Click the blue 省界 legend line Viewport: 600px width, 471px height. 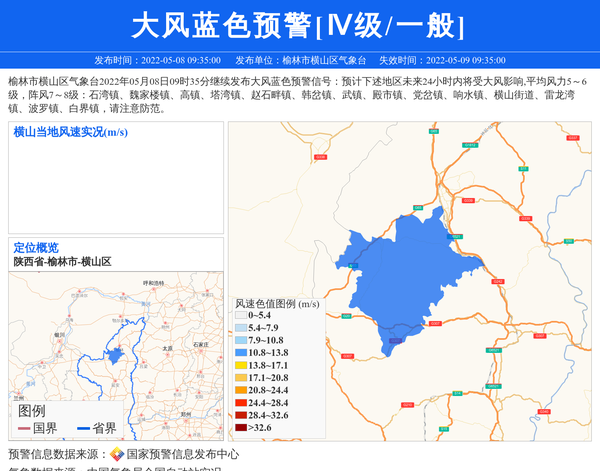point(83,428)
